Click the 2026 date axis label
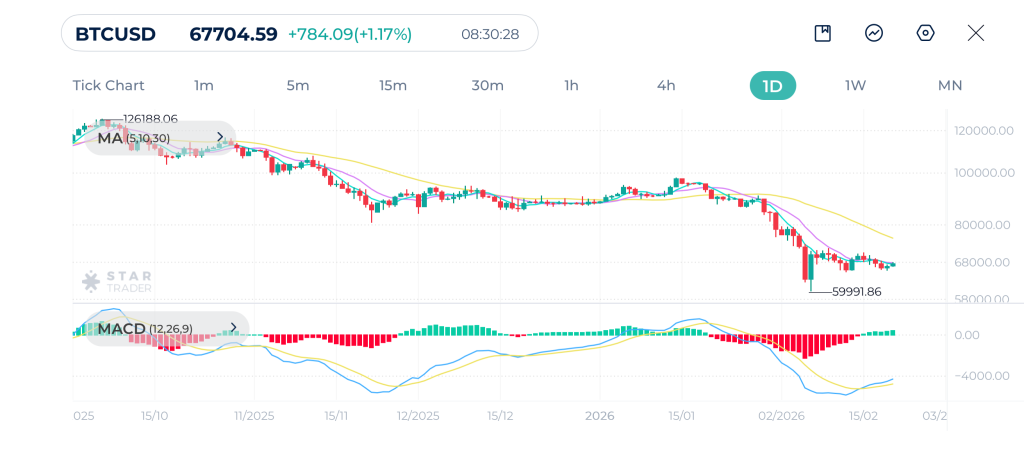Image resolution: width=1024 pixels, height=471 pixels. [x=600, y=416]
